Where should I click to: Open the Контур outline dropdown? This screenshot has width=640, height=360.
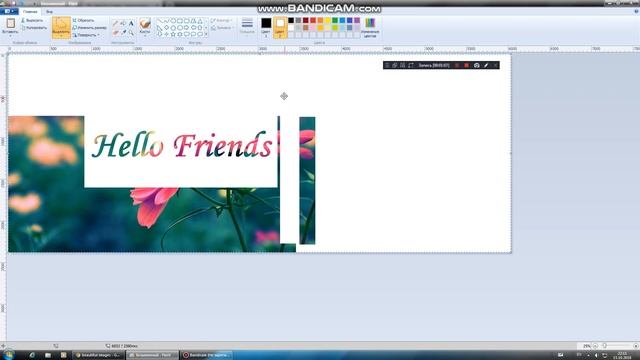pyautogui.click(x=222, y=20)
